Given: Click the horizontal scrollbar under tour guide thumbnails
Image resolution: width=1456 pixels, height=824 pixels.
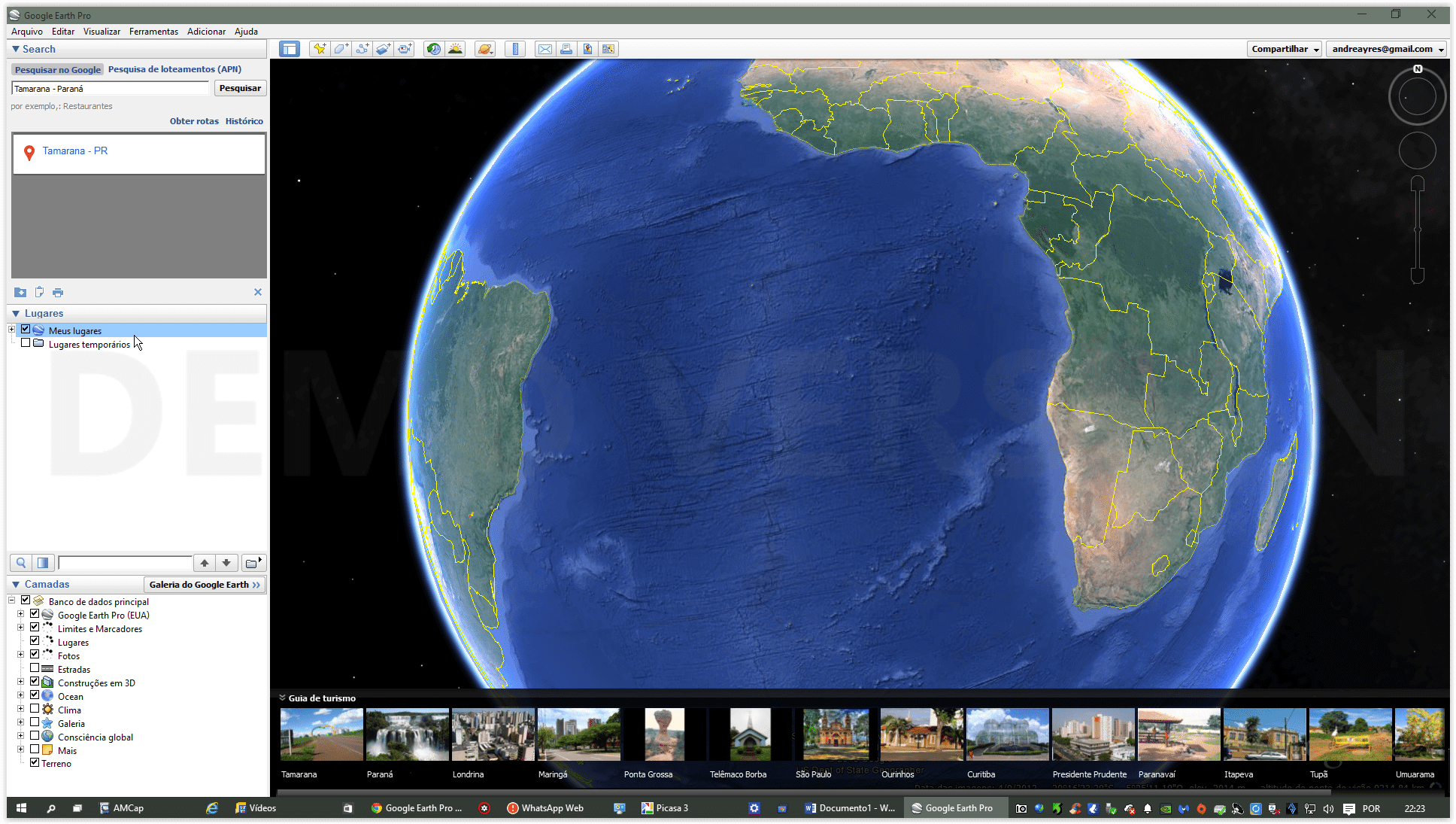Looking at the screenshot, I should click(x=804, y=792).
